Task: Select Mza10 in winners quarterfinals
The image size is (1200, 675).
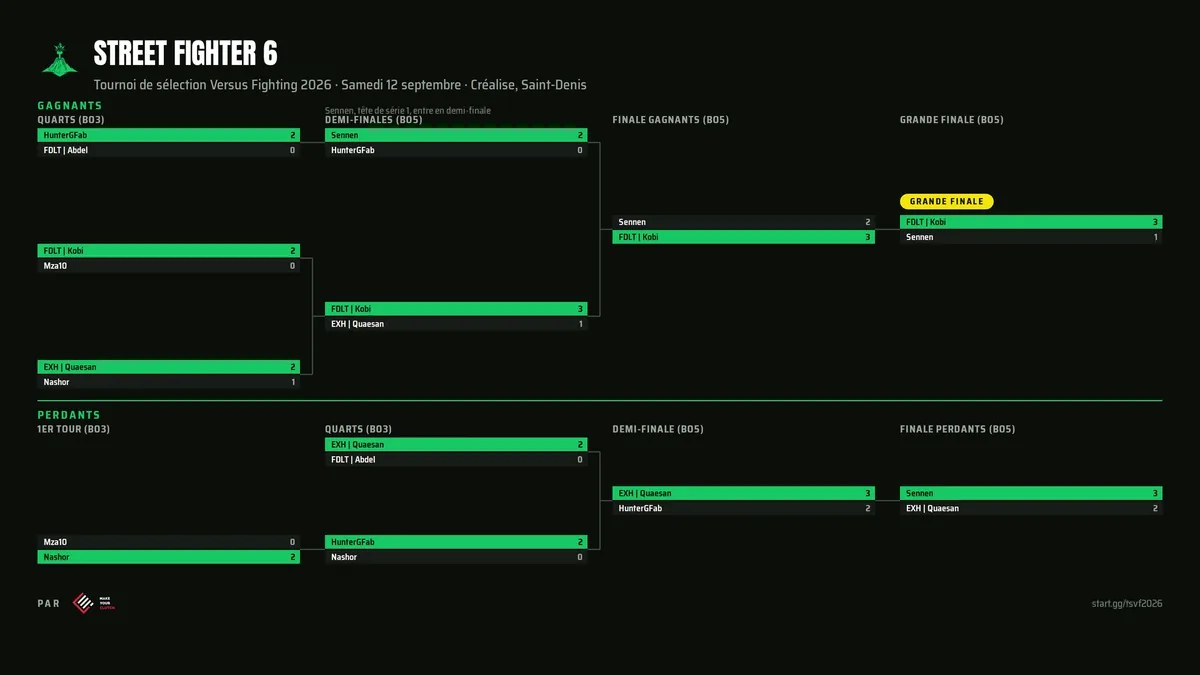Action: coord(168,266)
